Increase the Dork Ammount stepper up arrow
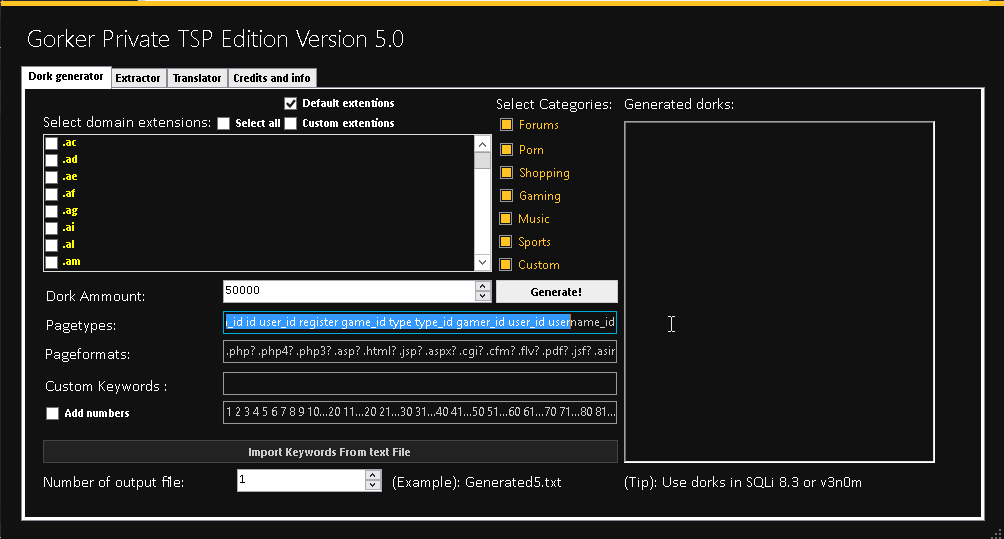 pyautogui.click(x=483, y=287)
